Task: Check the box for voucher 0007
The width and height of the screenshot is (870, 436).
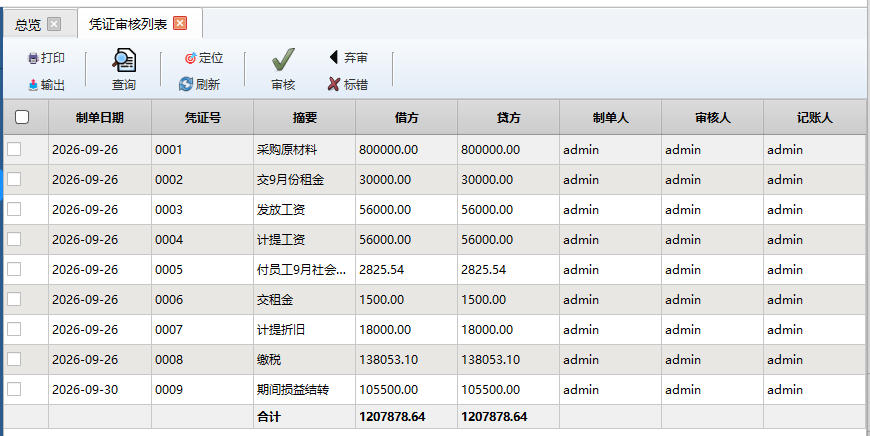Action: [x=14, y=329]
